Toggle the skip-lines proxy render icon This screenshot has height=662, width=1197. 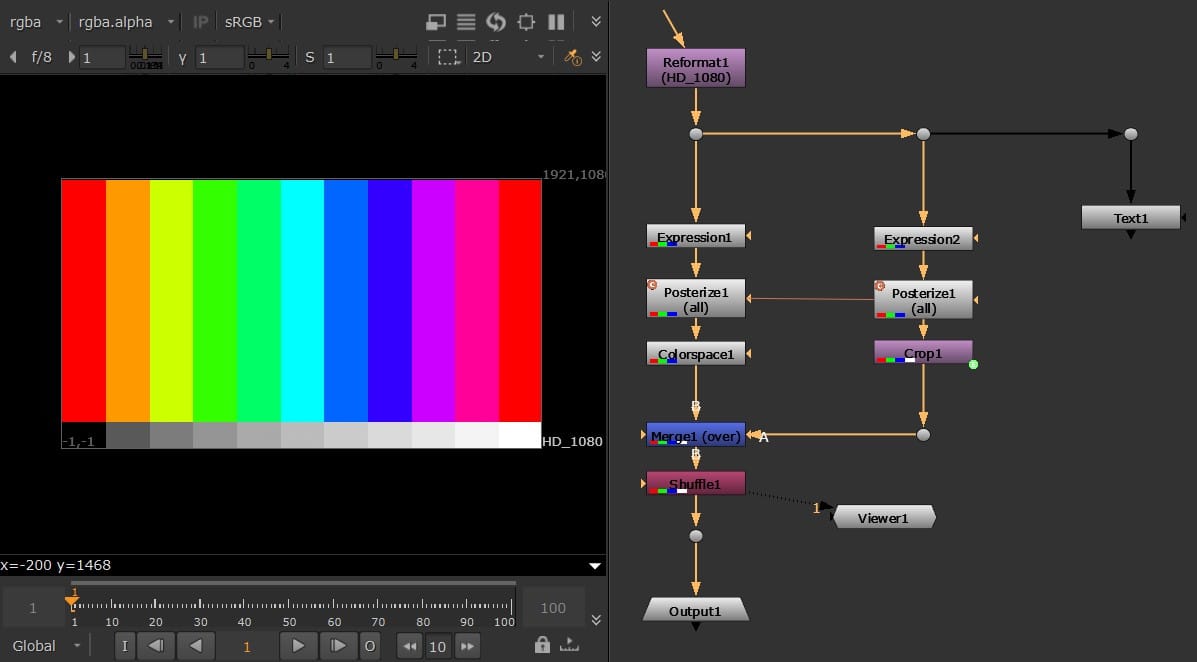click(466, 22)
